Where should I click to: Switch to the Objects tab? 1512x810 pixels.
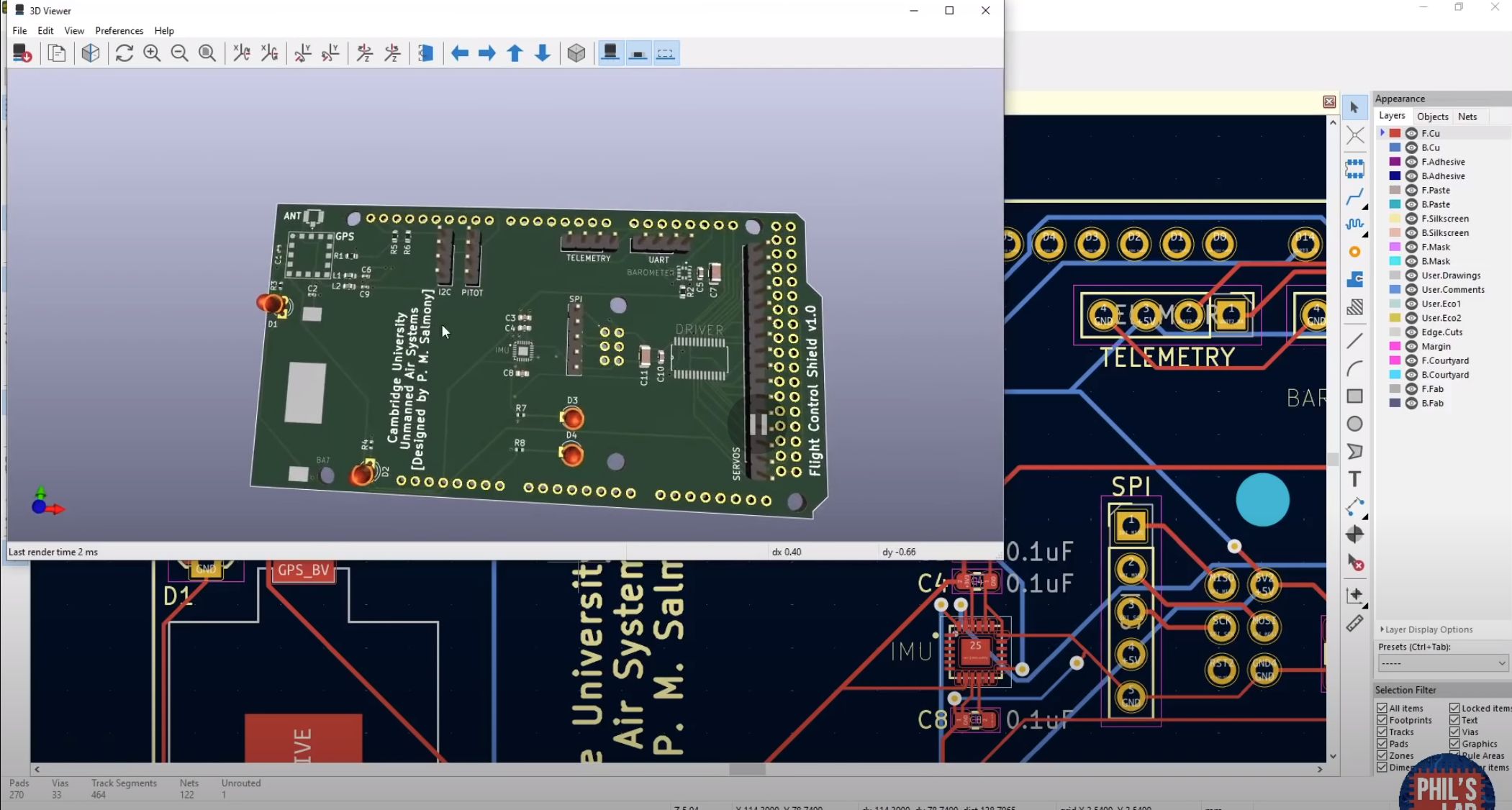1432,117
